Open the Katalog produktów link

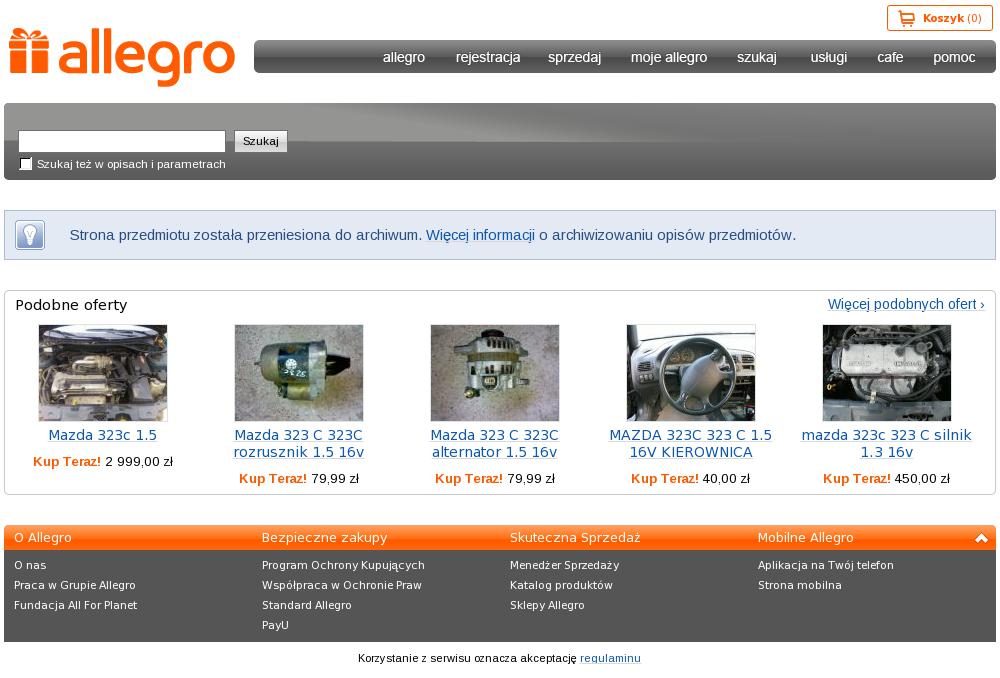(561, 585)
